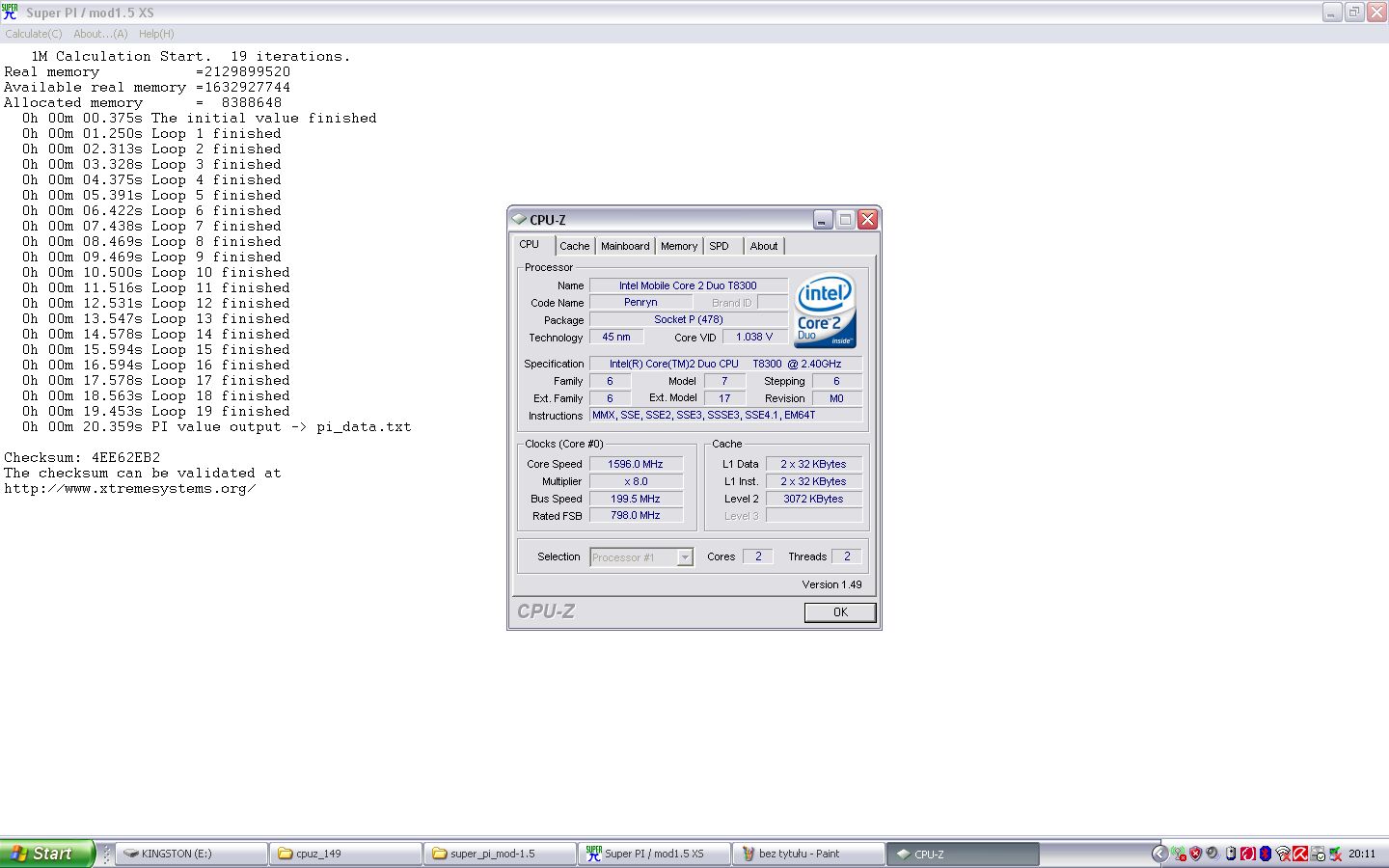
Task: Click the Name field Intel Mobile Core 2 Duo T8300
Action: 688,285
